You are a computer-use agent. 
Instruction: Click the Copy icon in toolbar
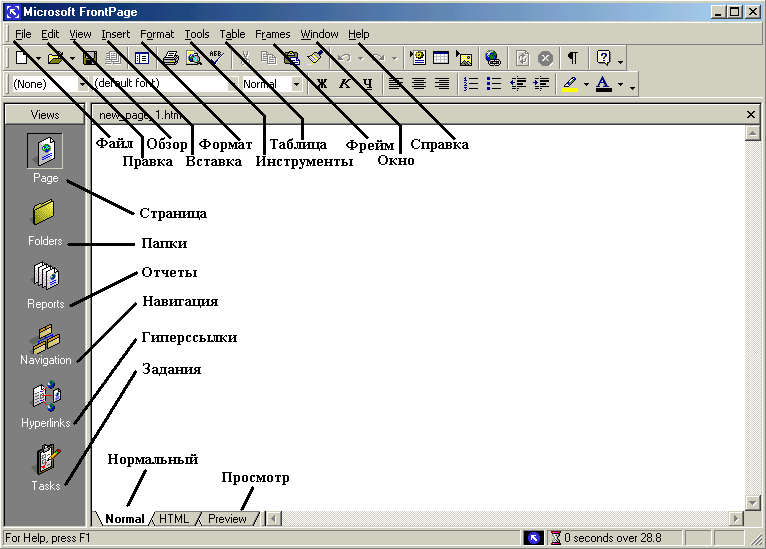[268, 58]
